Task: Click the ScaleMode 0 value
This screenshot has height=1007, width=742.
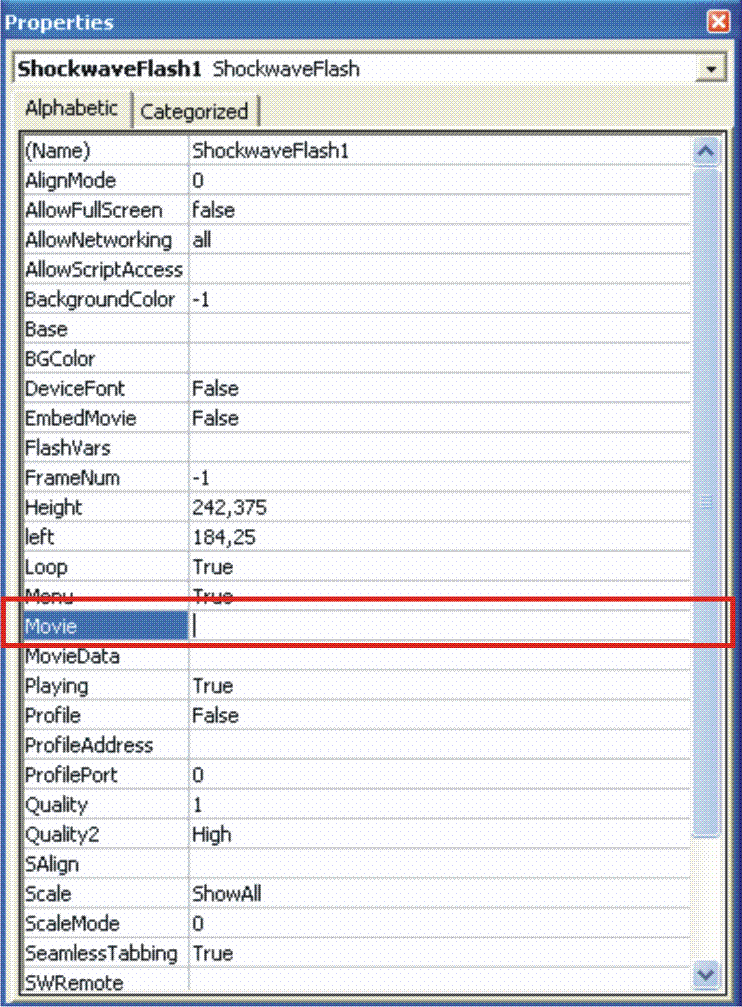Action: pos(198,924)
